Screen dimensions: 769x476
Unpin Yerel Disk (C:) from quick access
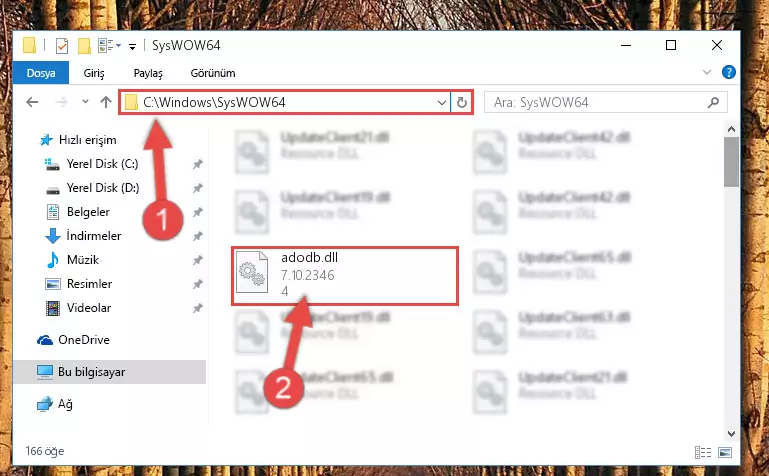pos(198,164)
